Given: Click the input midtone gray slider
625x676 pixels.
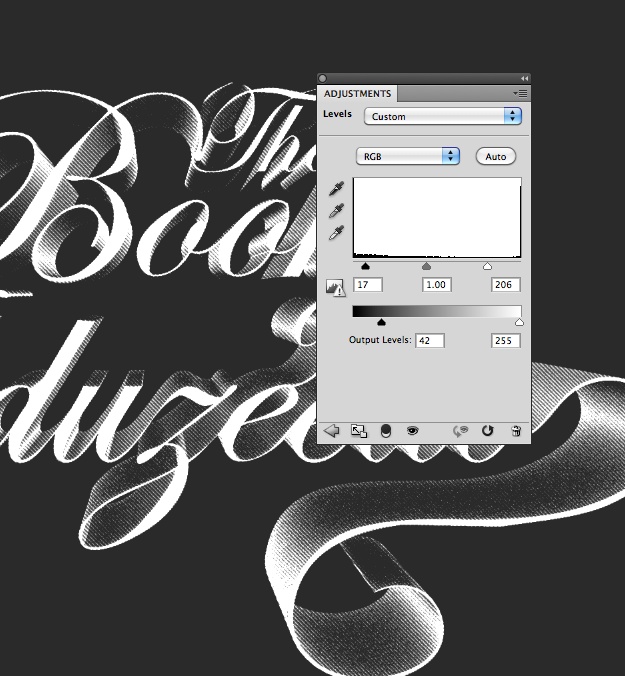Looking at the screenshot, I should (x=427, y=267).
